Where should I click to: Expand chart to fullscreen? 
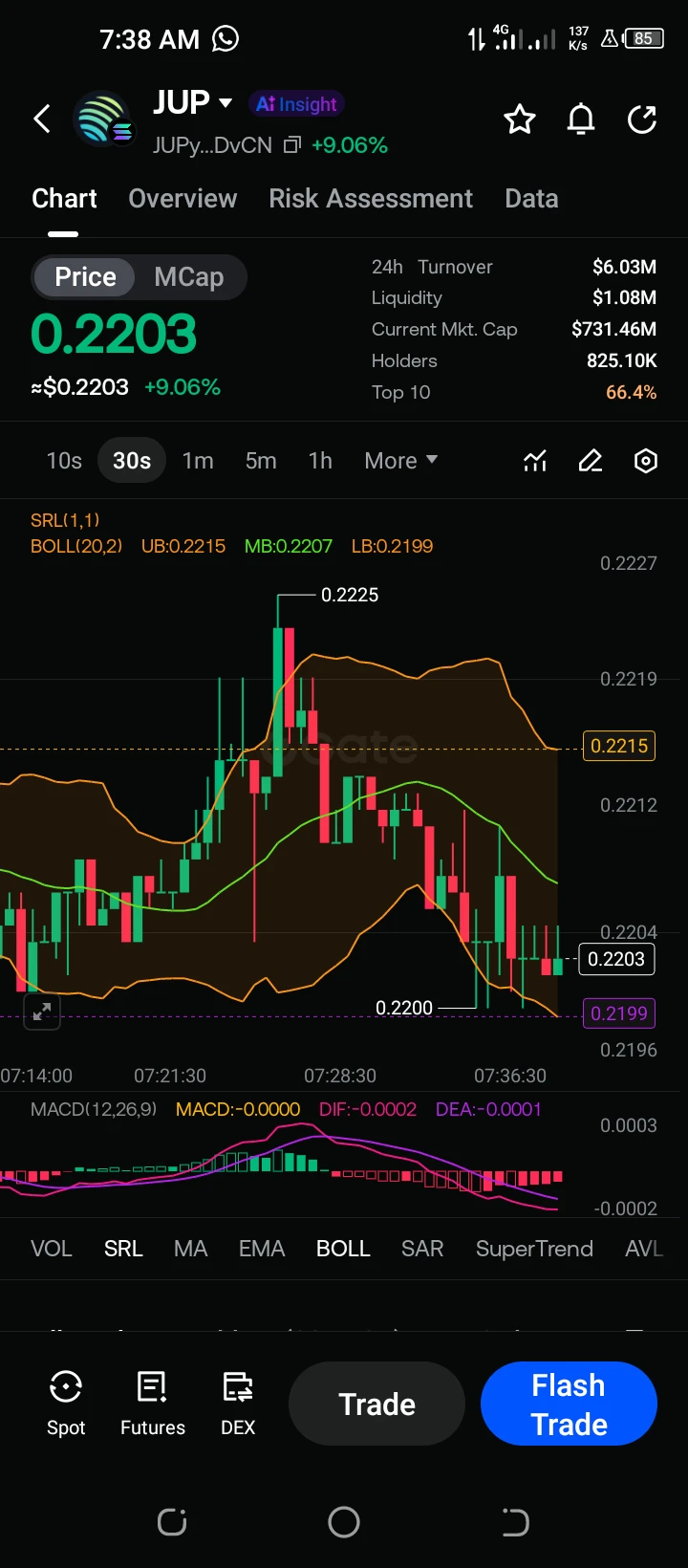pos(42,1012)
